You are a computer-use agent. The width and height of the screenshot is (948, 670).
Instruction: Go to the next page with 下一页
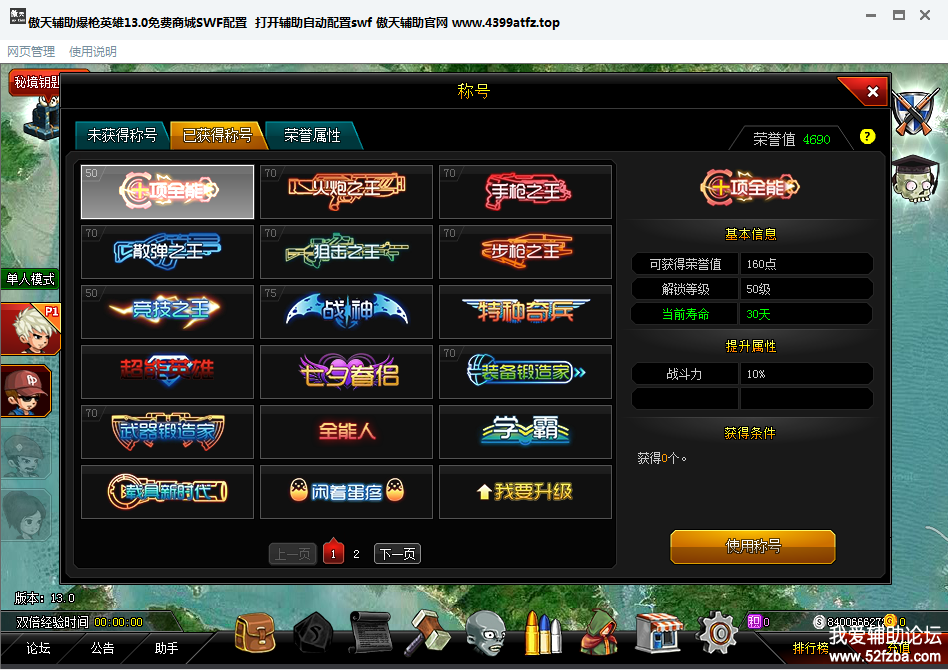pyautogui.click(x=397, y=553)
